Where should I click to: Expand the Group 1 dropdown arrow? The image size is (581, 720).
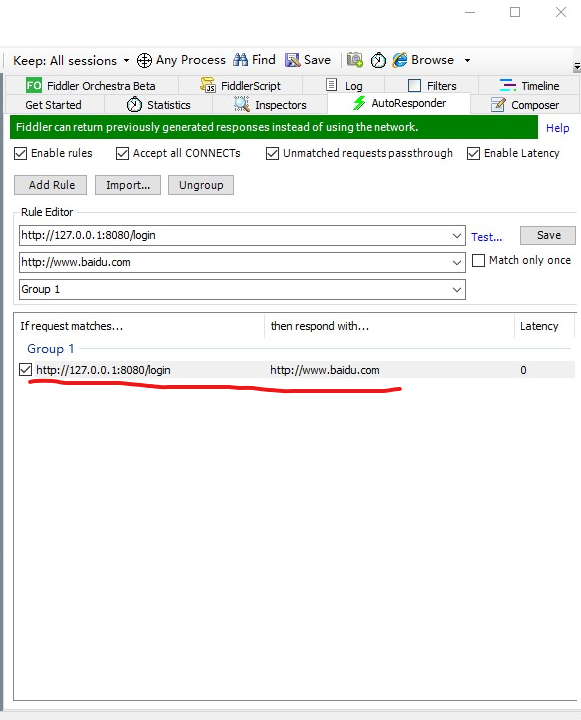pos(457,290)
